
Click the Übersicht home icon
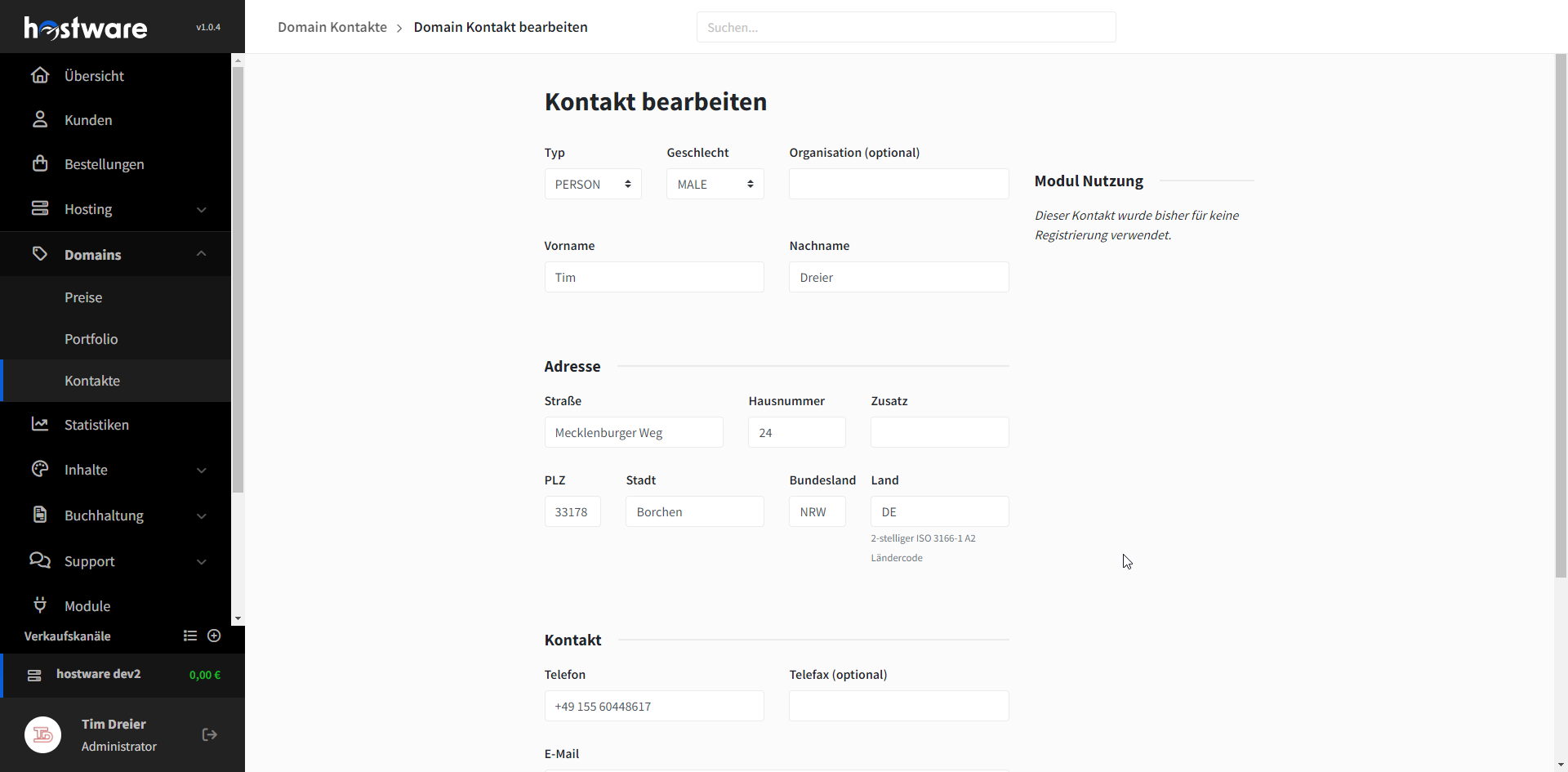point(39,76)
